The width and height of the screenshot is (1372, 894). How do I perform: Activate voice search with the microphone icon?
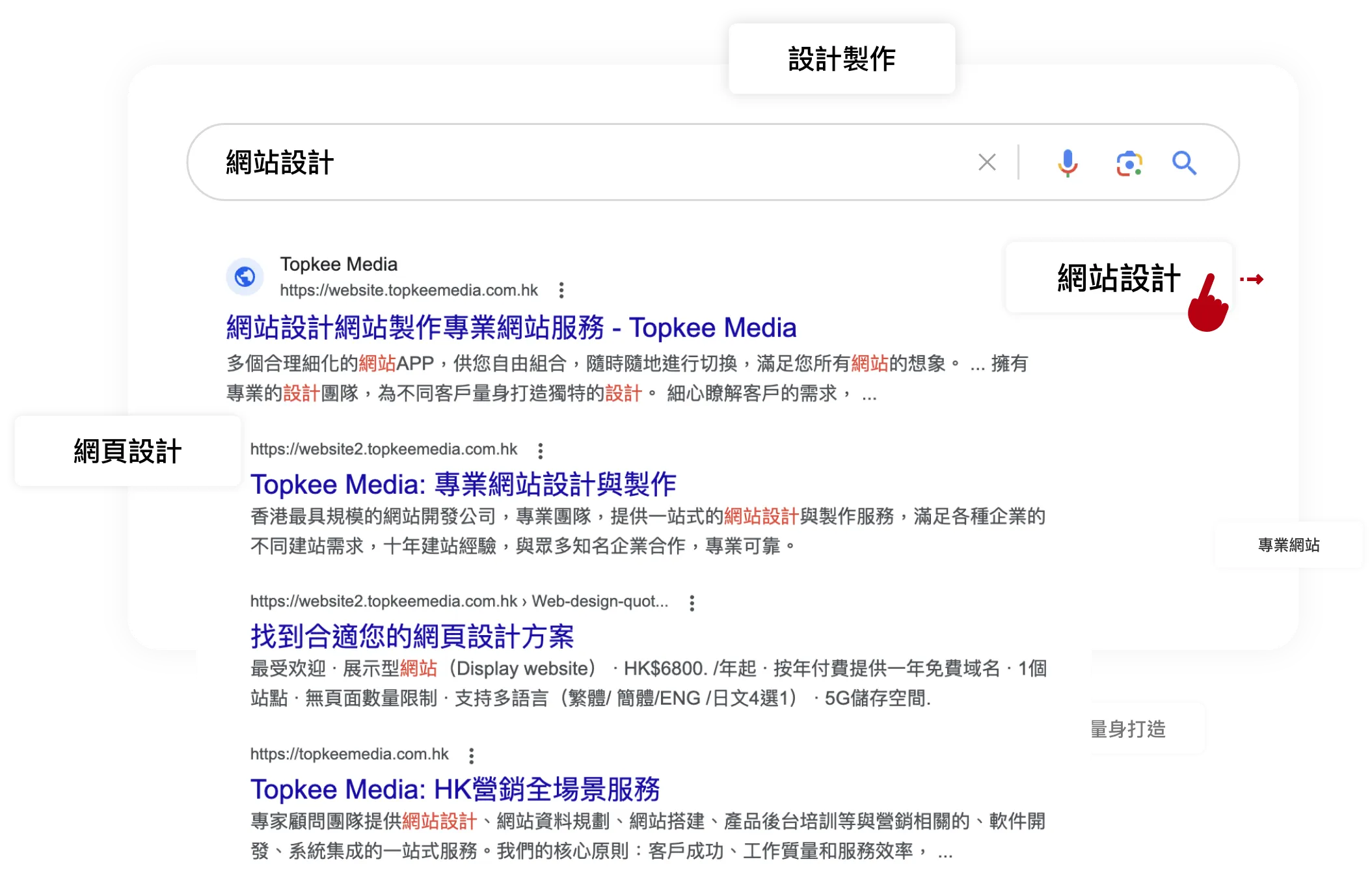click(x=1068, y=163)
